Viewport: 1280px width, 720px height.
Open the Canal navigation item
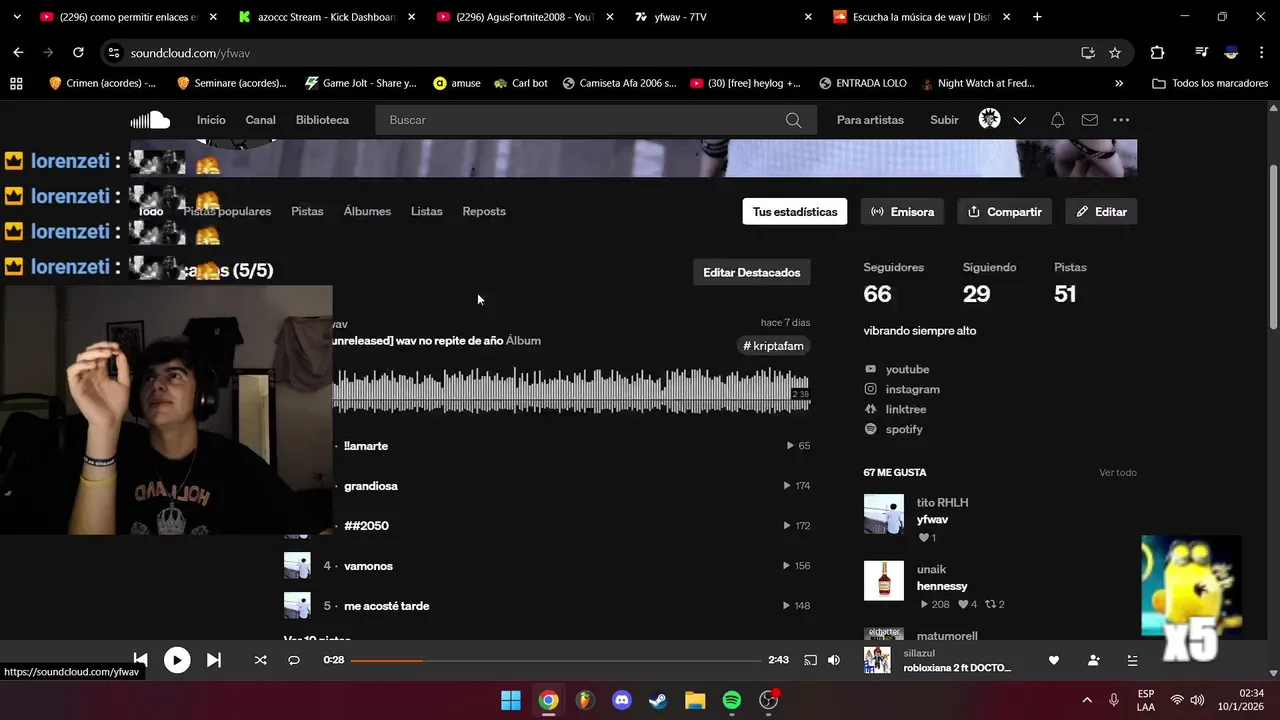pos(260,120)
